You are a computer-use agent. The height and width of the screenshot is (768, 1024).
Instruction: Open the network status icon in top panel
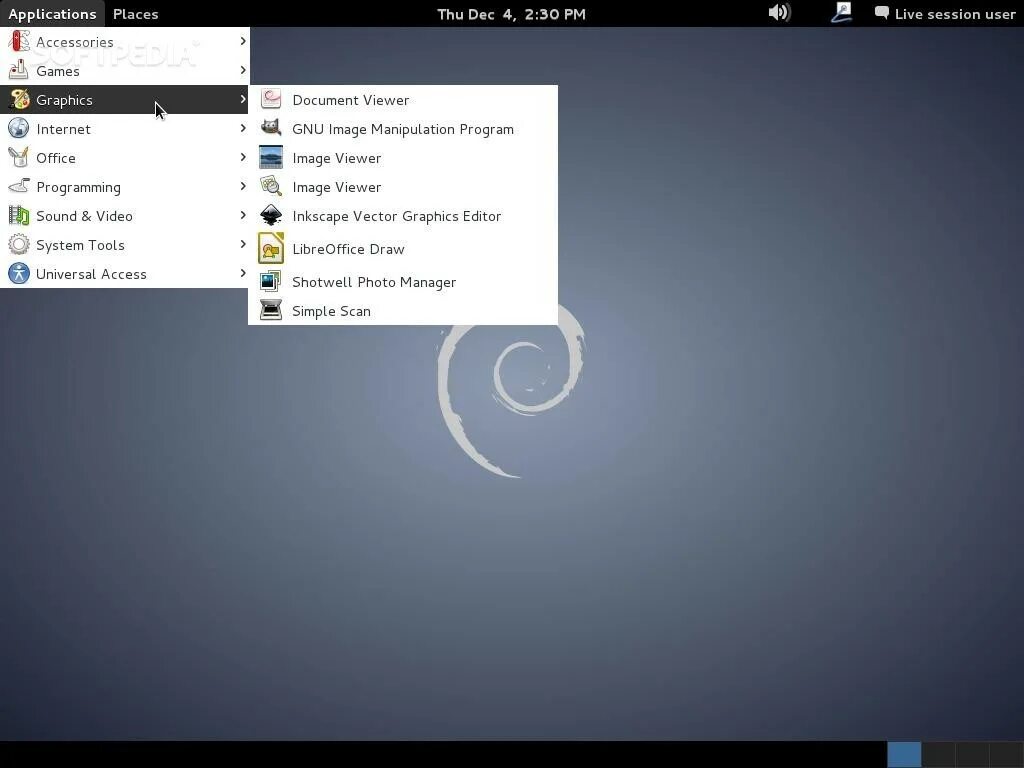click(841, 13)
